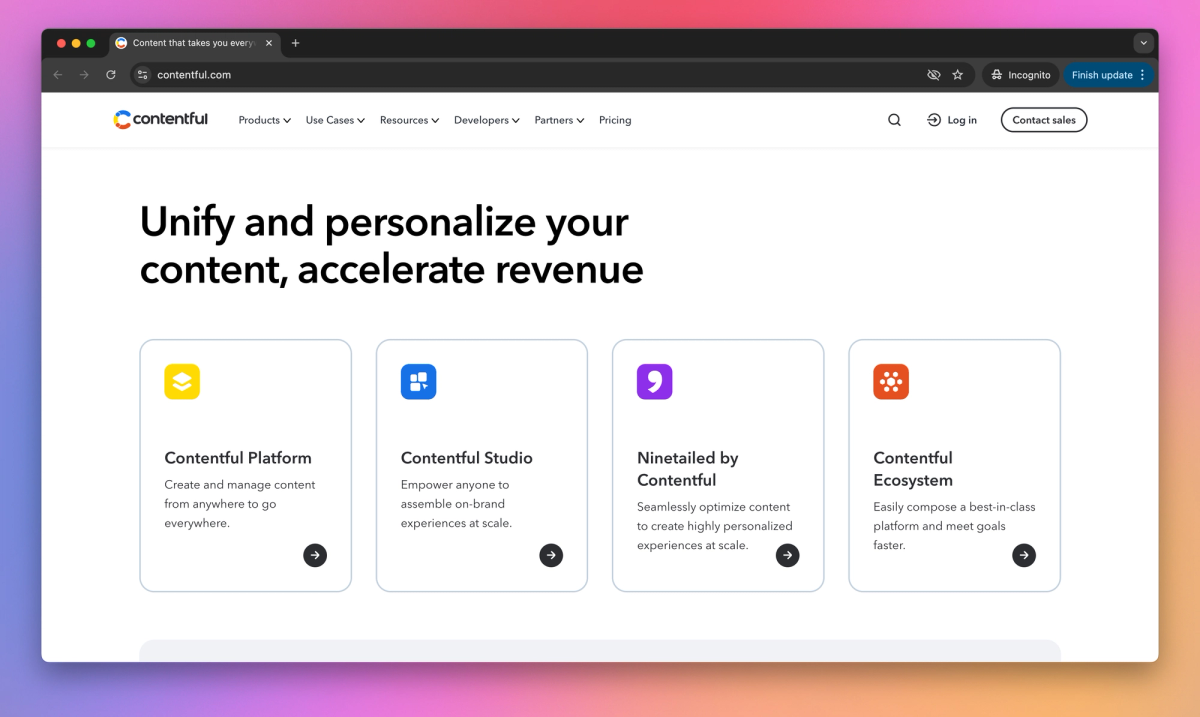Open the Pricing page link

tap(615, 120)
